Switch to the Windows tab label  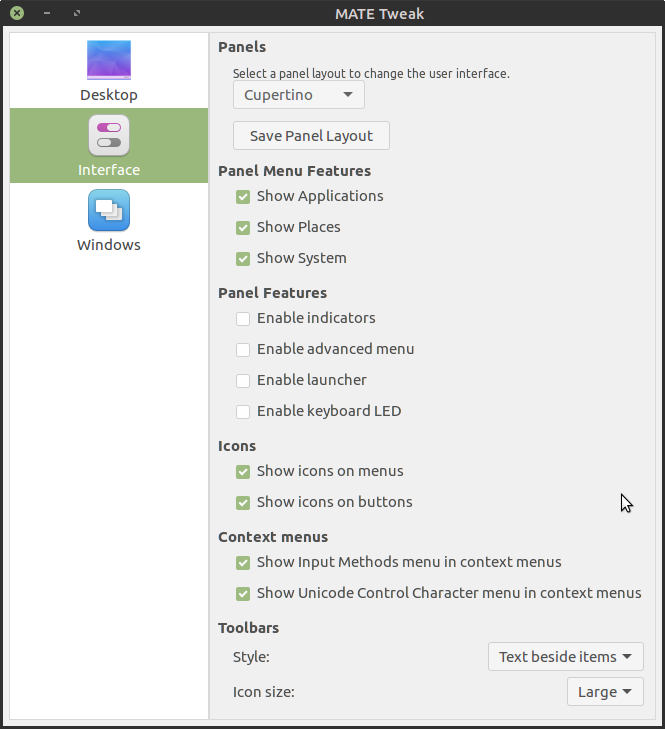[x=109, y=245]
